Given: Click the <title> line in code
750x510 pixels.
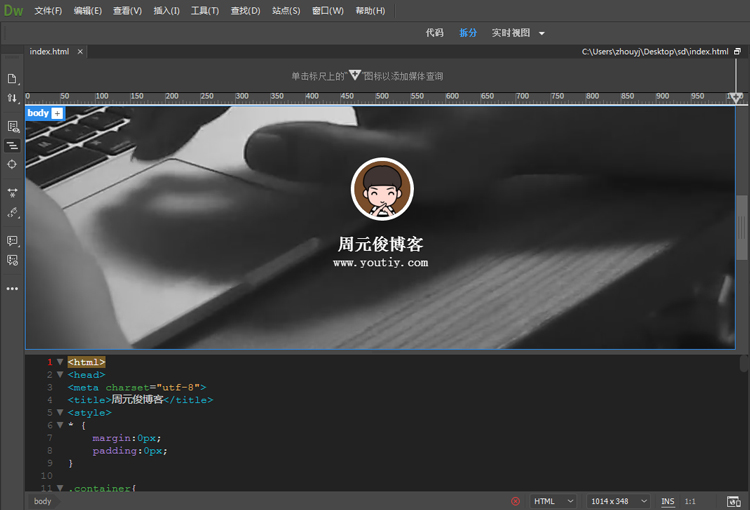Looking at the screenshot, I should (x=140, y=400).
